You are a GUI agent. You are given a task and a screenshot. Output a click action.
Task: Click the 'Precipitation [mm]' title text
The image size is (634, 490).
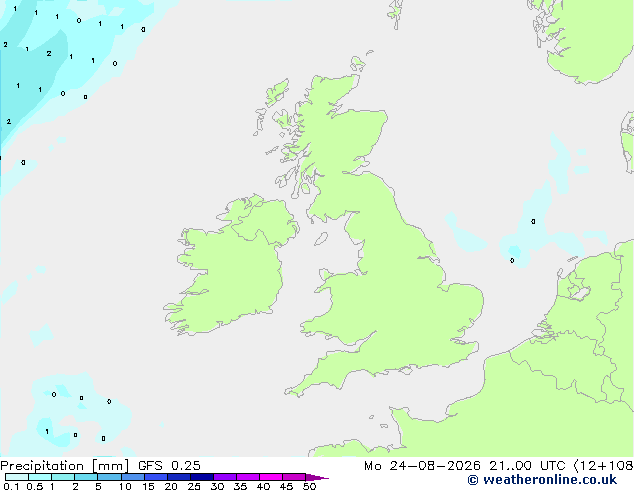[65, 466]
